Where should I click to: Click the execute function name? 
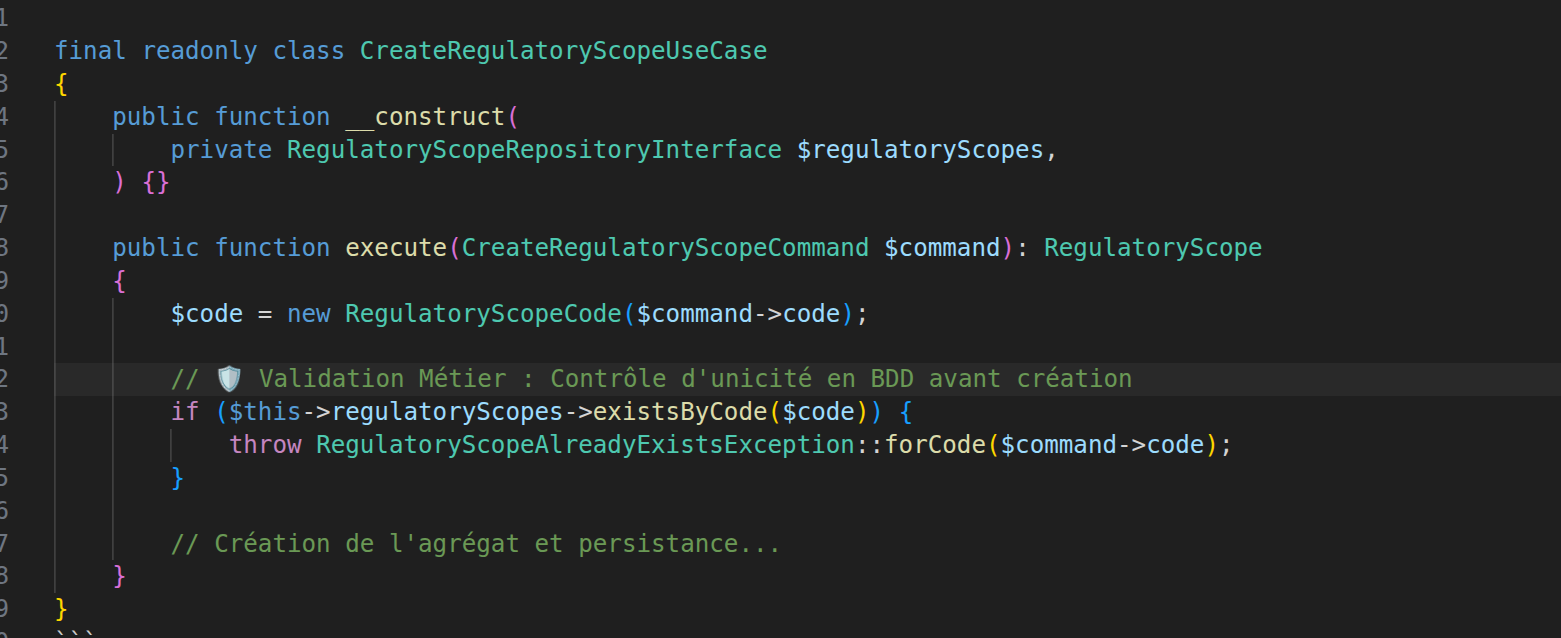click(397, 248)
